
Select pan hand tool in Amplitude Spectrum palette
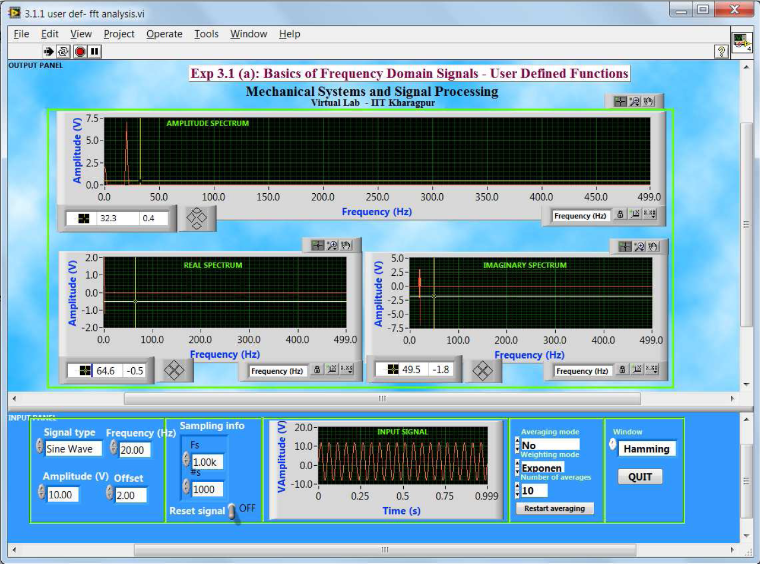pos(649,101)
